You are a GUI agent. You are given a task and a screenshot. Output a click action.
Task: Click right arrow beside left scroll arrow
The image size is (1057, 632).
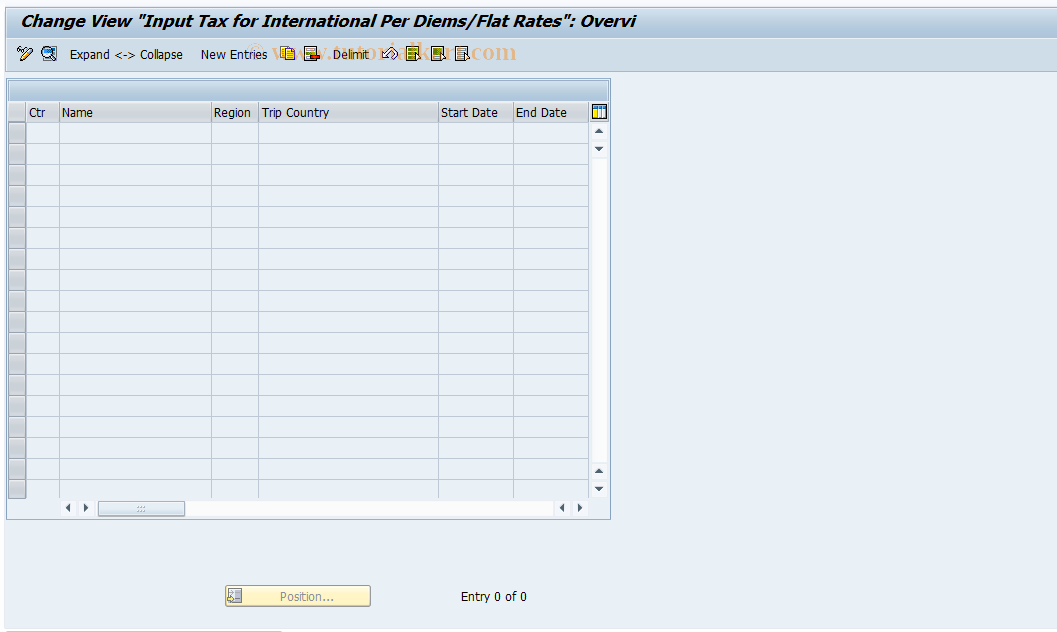tap(86, 508)
